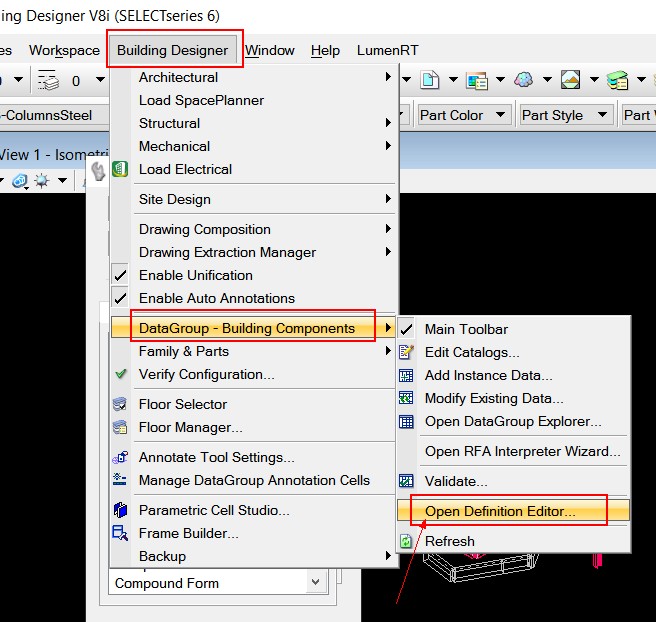Open DataGroup Explorer entry
This screenshot has width=656, height=622.
[513, 421]
